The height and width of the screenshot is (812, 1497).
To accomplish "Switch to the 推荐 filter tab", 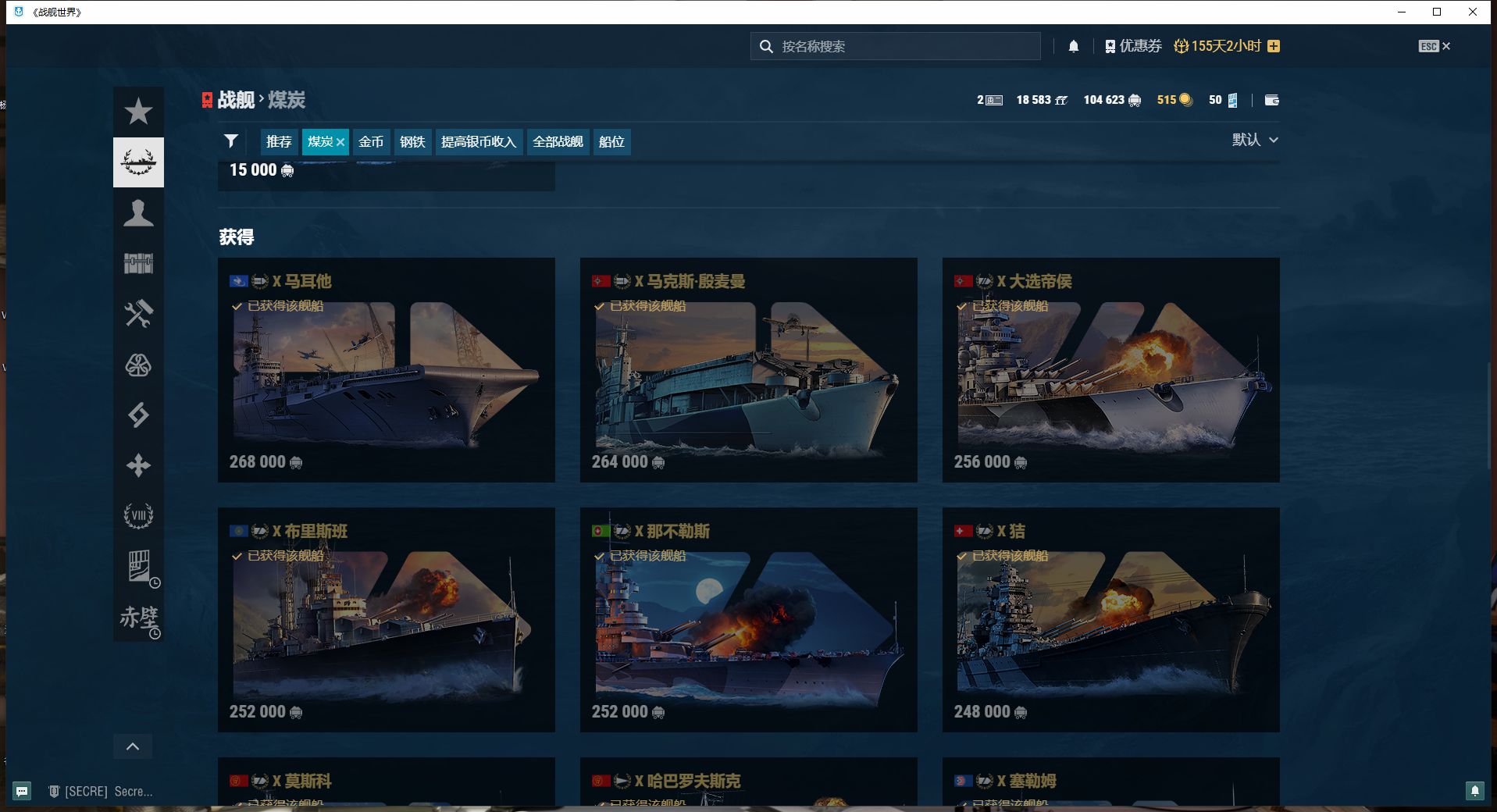I will coord(279,141).
